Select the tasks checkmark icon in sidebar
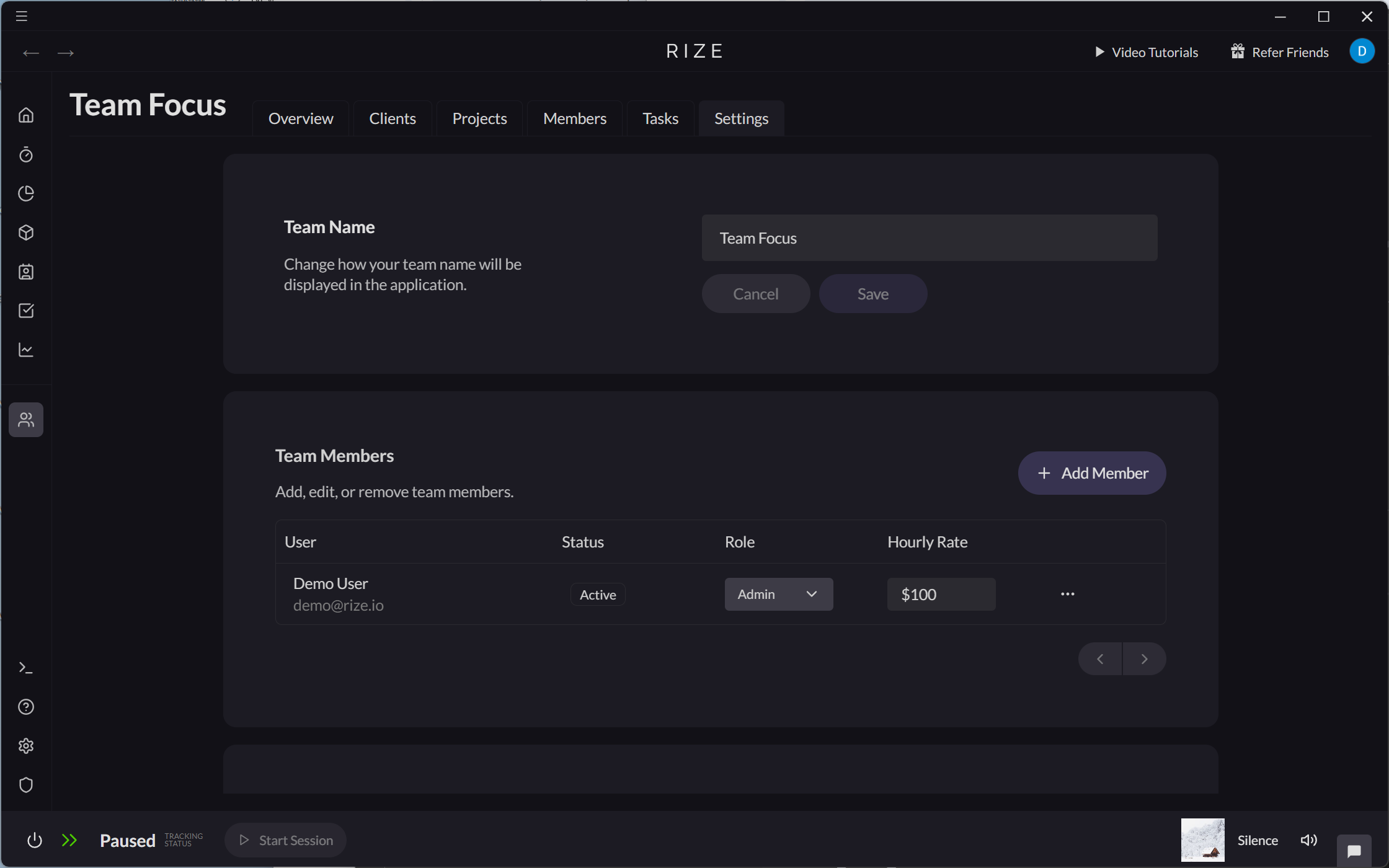Viewport: 1389px width, 868px height. (26, 311)
